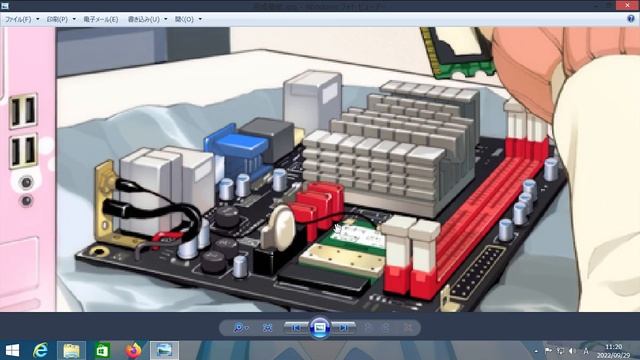Image resolution: width=640 pixels, height=360 pixels.
Task: Launch Firefox from the taskbar
Action: tap(133, 350)
